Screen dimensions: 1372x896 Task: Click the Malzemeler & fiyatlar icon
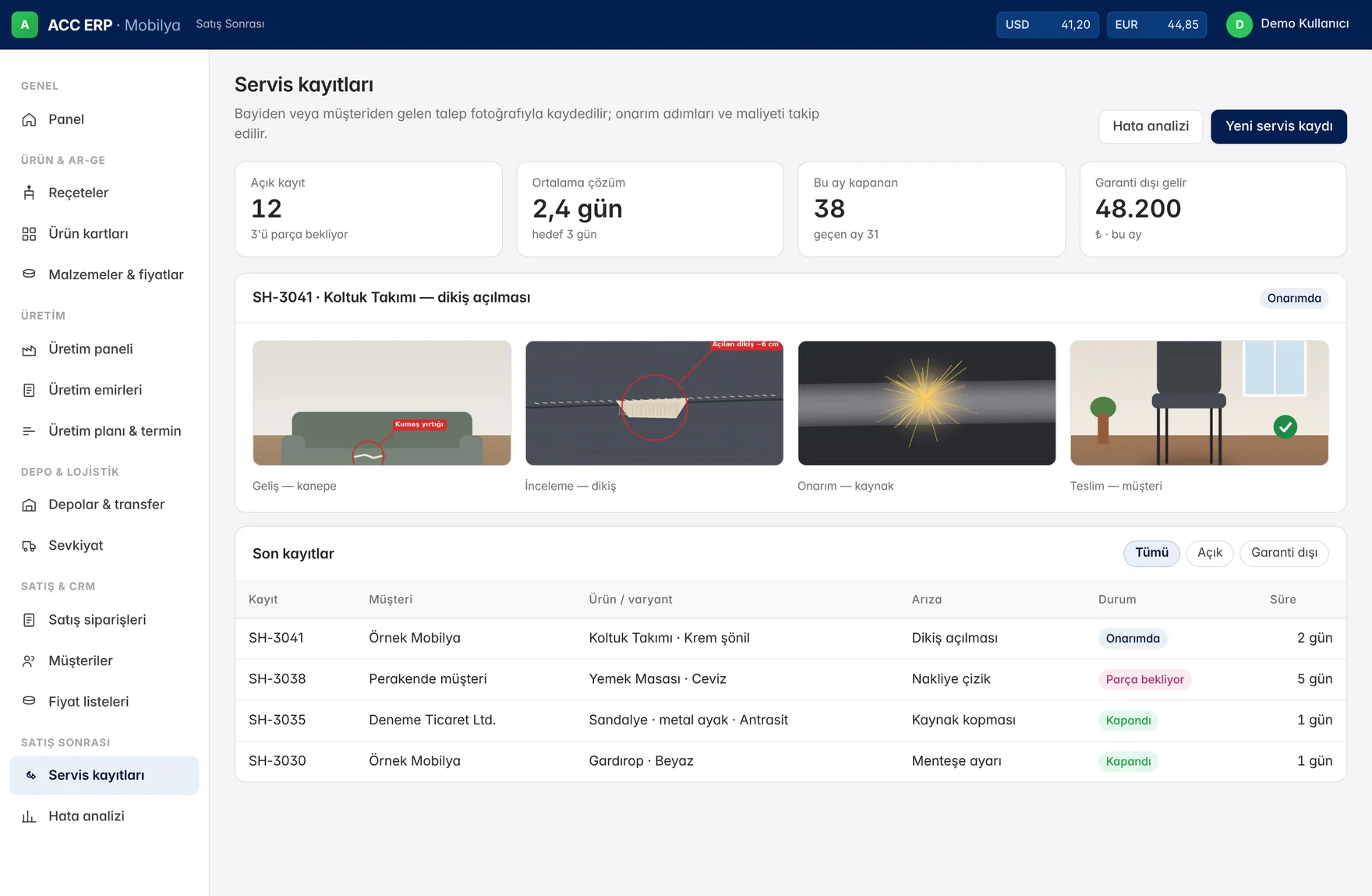tap(29, 274)
